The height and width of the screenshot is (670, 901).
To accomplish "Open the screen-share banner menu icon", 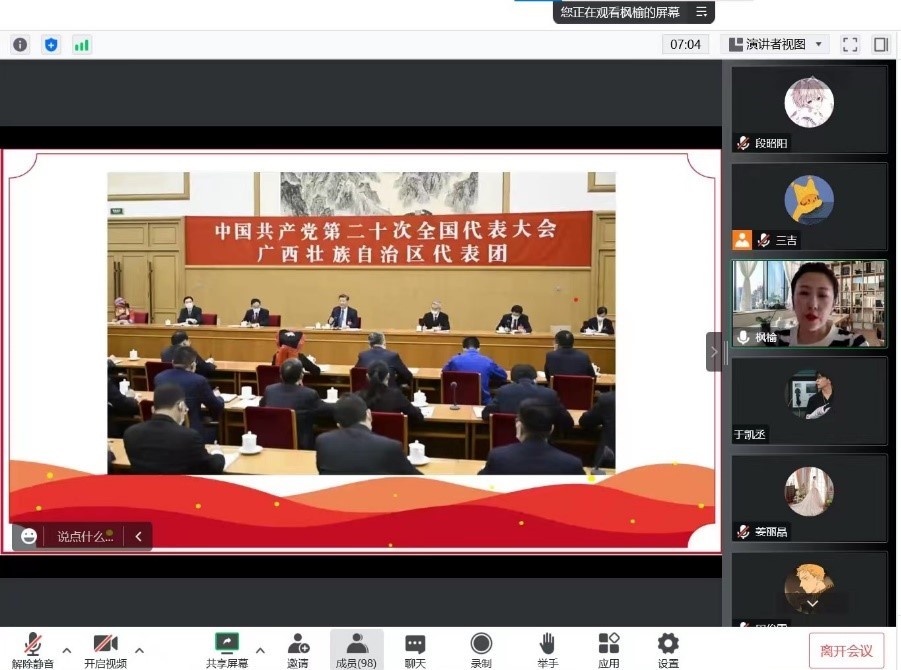I will tap(701, 11).
